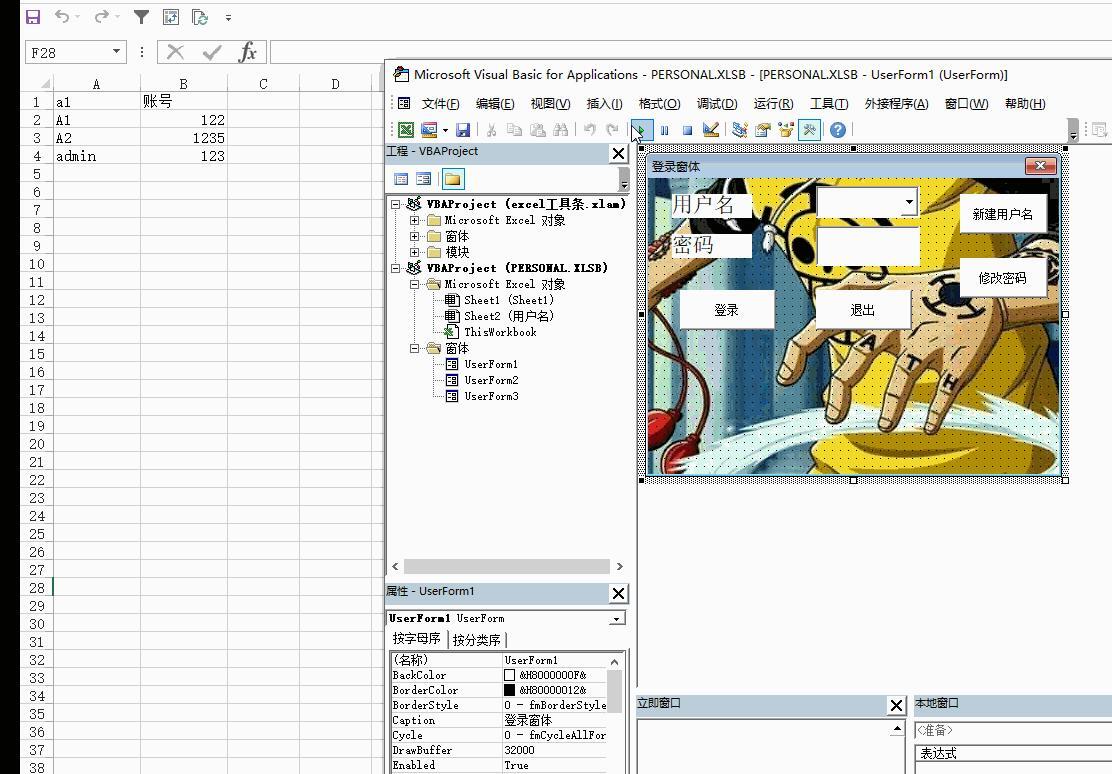1112x774 pixels.
Task: Open the Project Explorer toolbar icon
Action: click(740, 130)
